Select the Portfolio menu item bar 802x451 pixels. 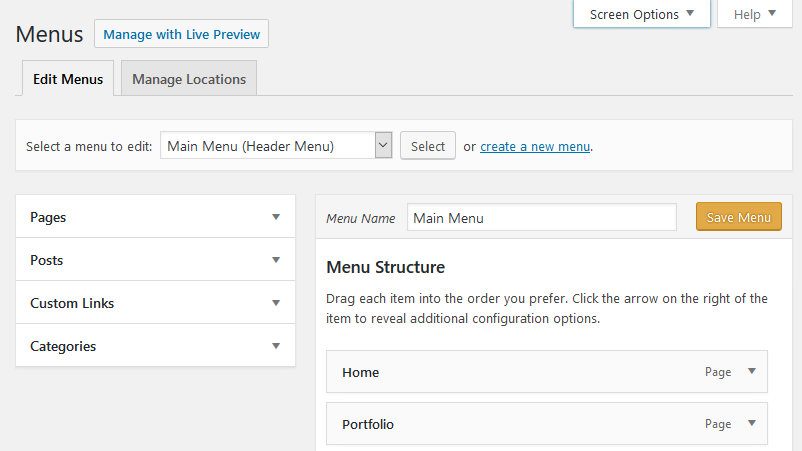coord(547,423)
